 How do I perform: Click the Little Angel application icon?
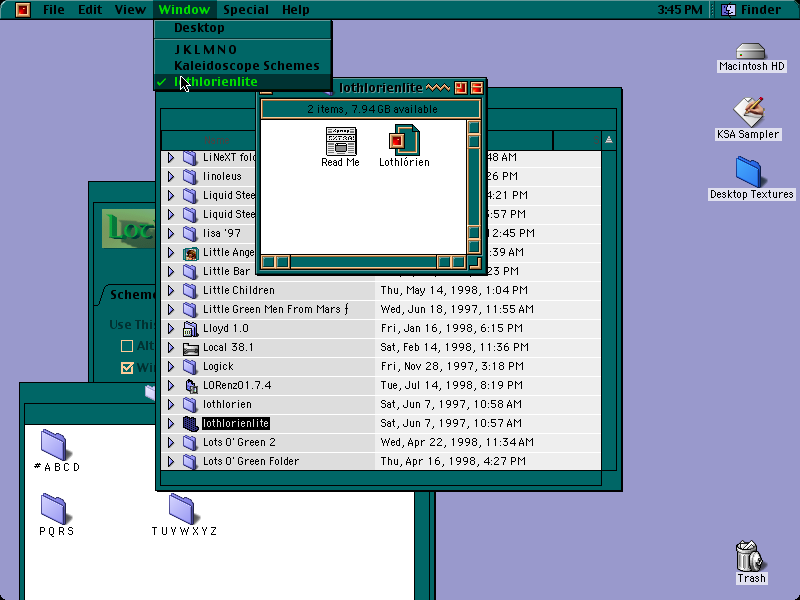[190, 253]
